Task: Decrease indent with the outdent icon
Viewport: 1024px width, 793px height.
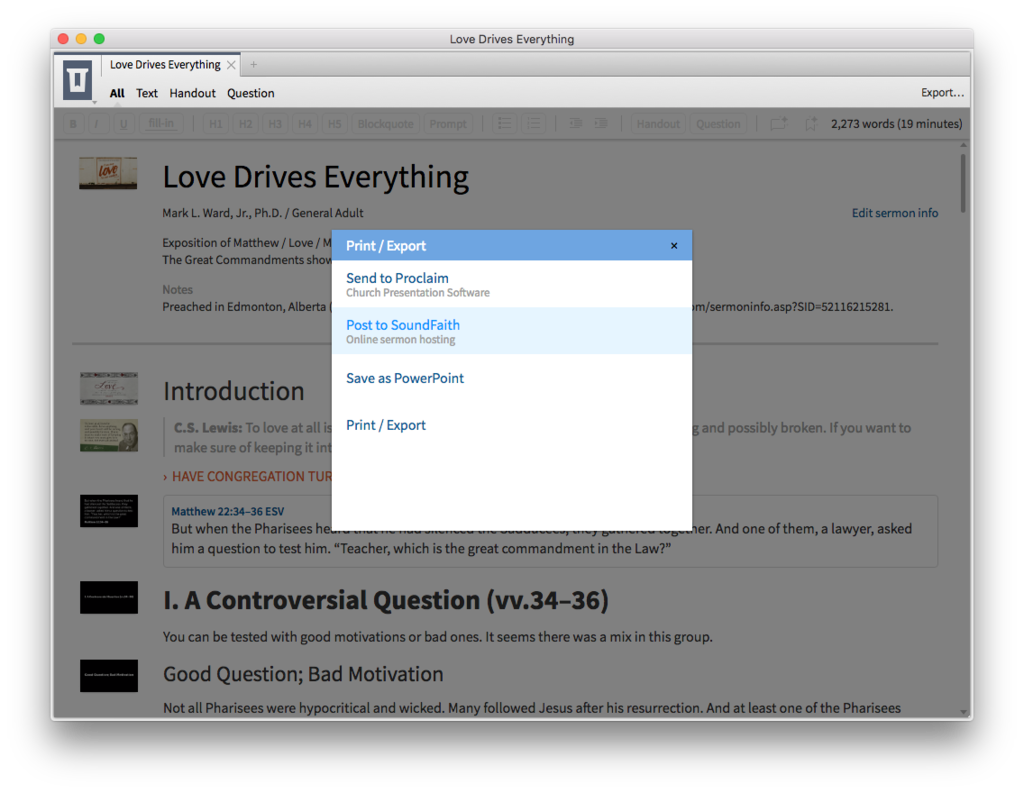Action: tap(575, 123)
